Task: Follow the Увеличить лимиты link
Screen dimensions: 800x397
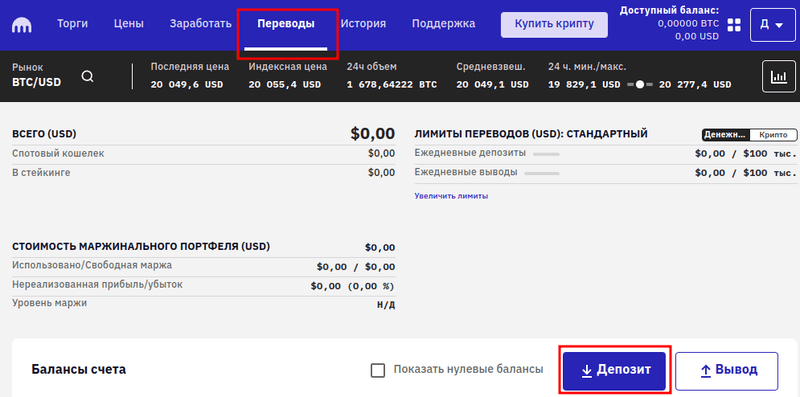Action: pyautogui.click(x=451, y=196)
